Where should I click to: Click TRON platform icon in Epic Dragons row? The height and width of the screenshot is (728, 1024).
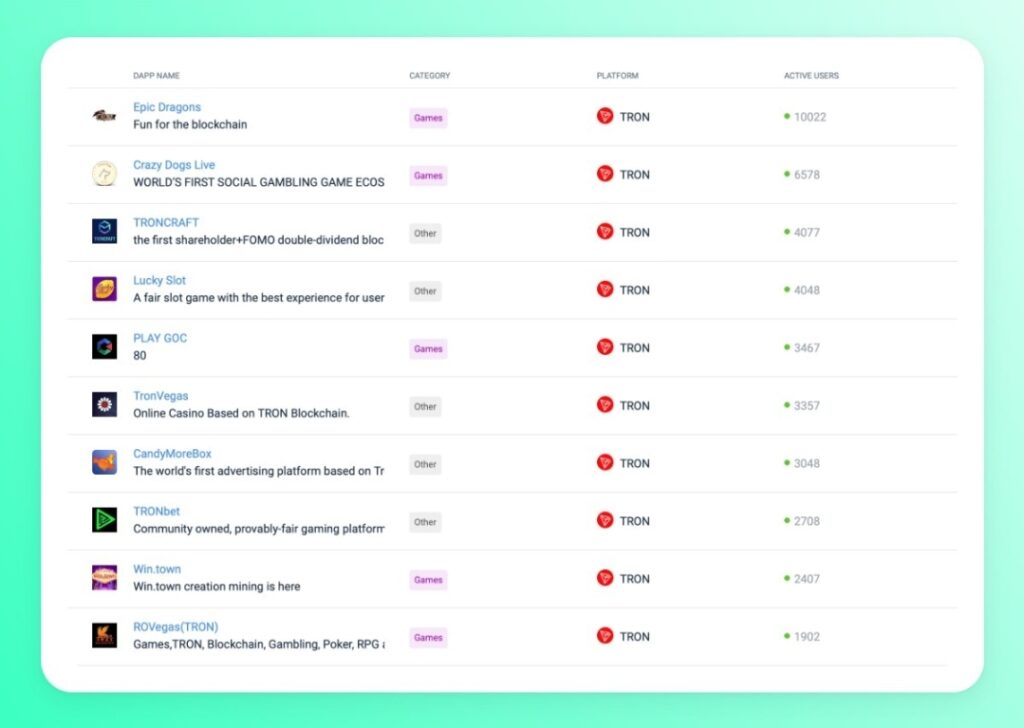click(605, 116)
